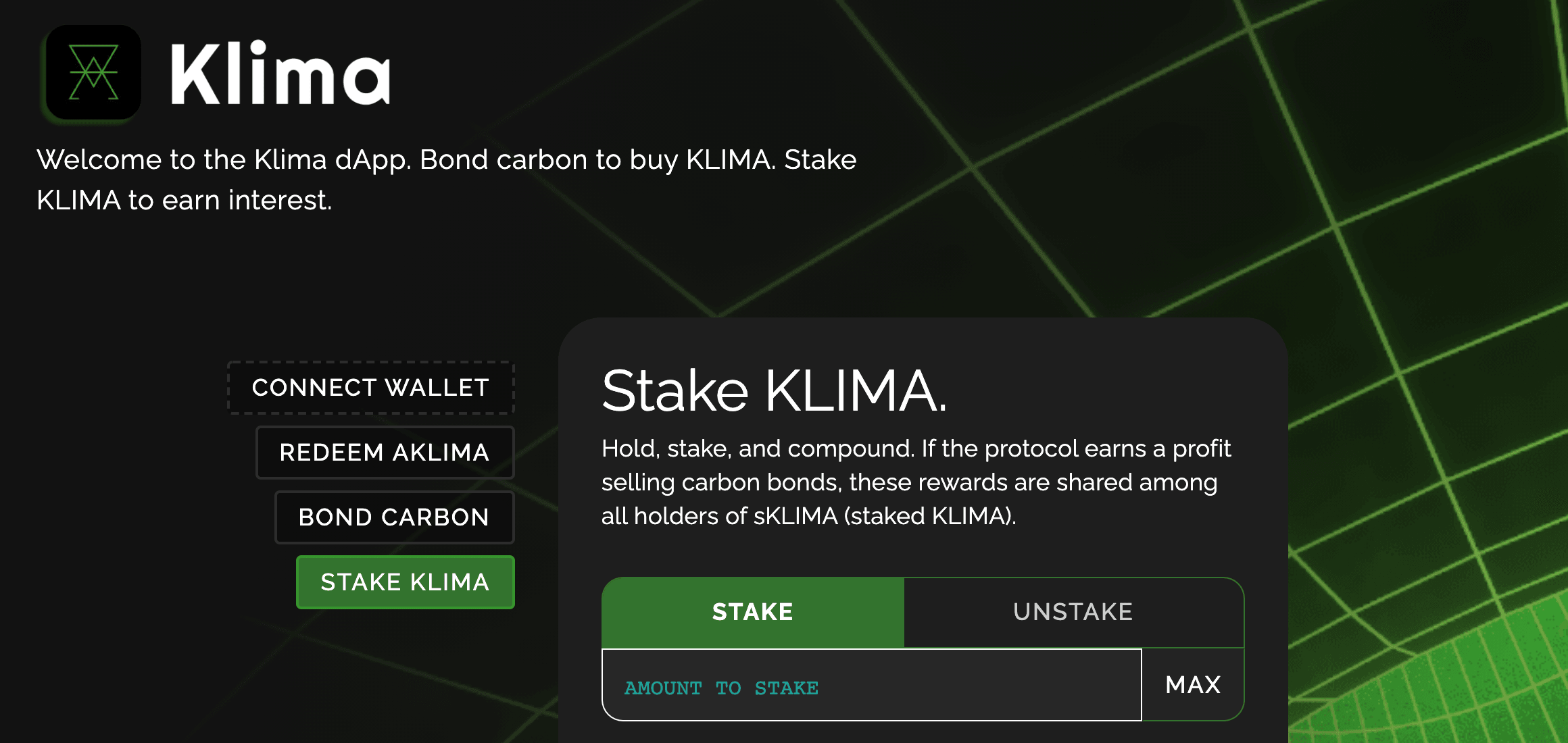Click the Klima wordmark text
This screenshot has width=1568, height=743.
tap(280, 73)
